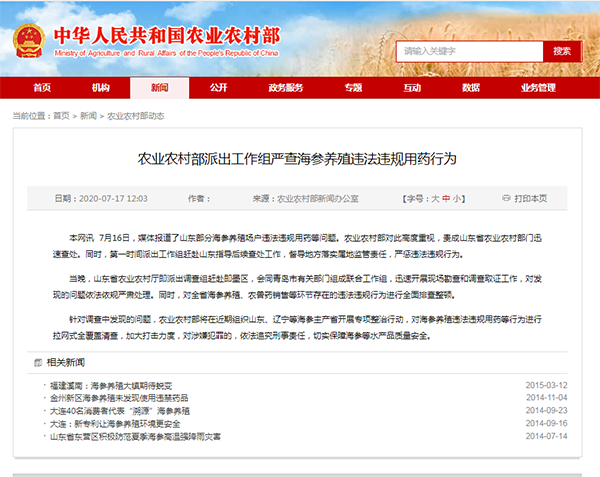
Task: Set font size to 中
Action: 446,199
